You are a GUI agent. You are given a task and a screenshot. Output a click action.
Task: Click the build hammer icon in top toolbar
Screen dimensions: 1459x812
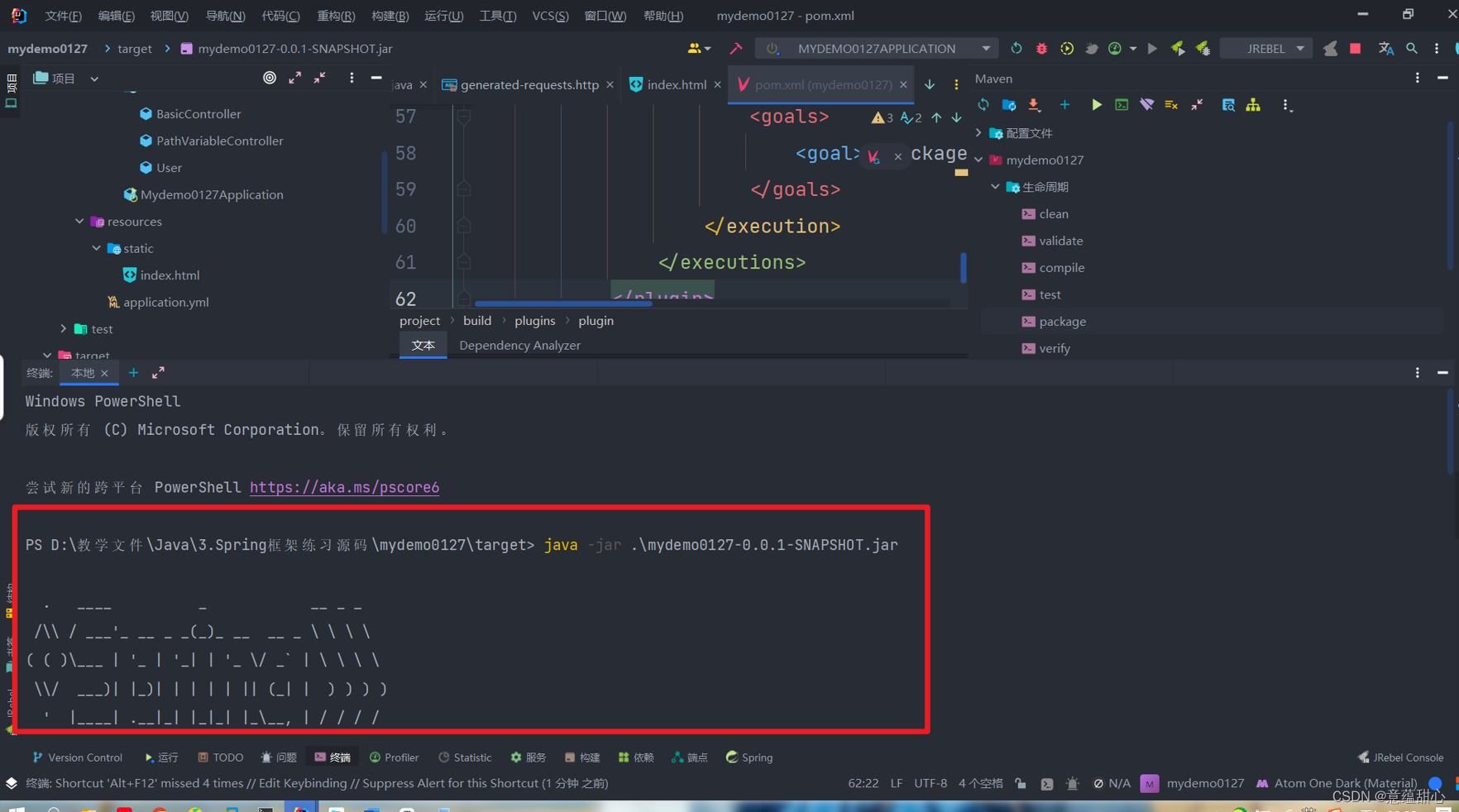pos(735,49)
